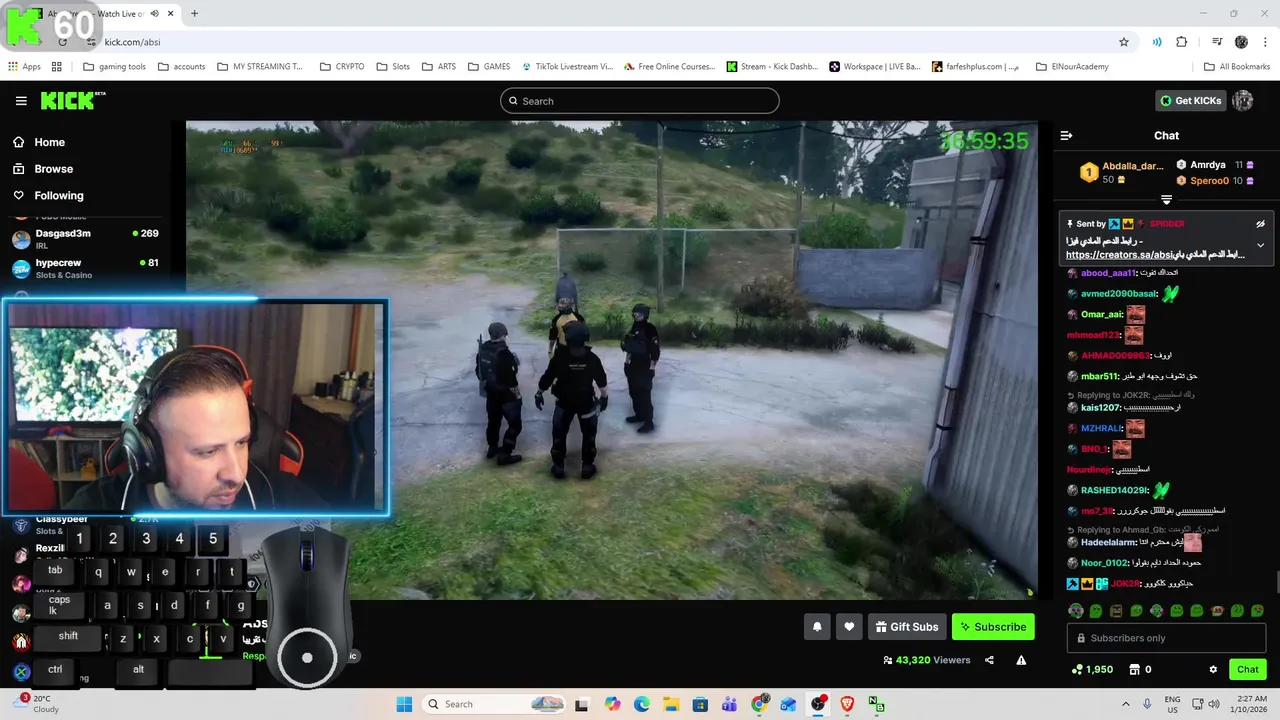Open weather widget showing 20°C Cloudy
Screen dimensions: 1280x720
(x=36, y=704)
